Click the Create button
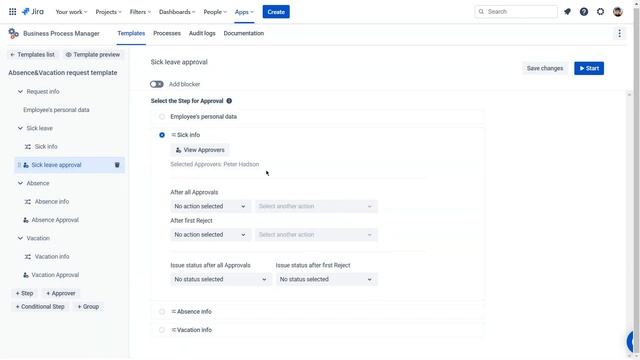Viewport: 640px width, 360px height. [276, 12]
